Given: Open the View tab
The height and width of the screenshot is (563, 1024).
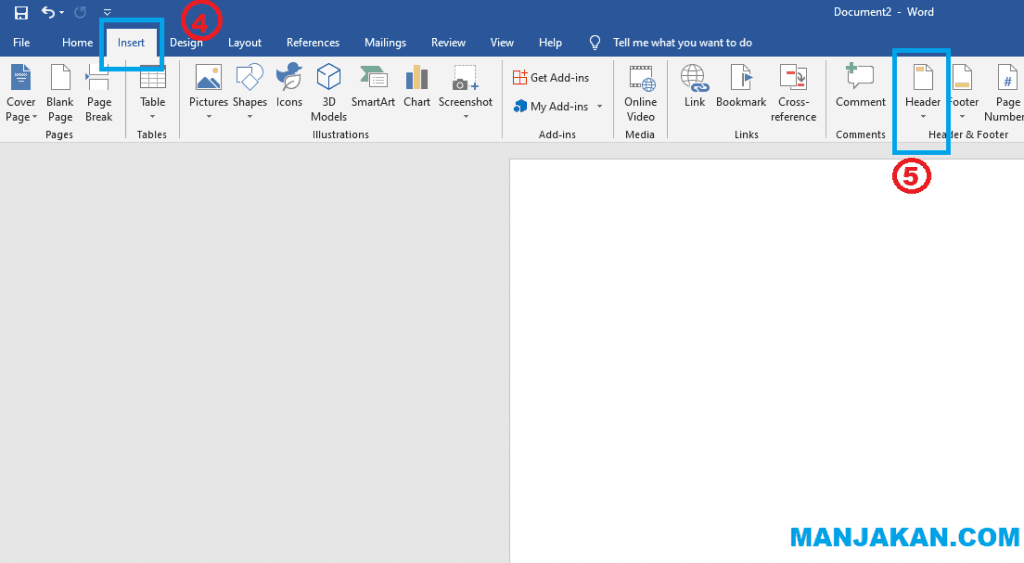Looking at the screenshot, I should [x=502, y=42].
